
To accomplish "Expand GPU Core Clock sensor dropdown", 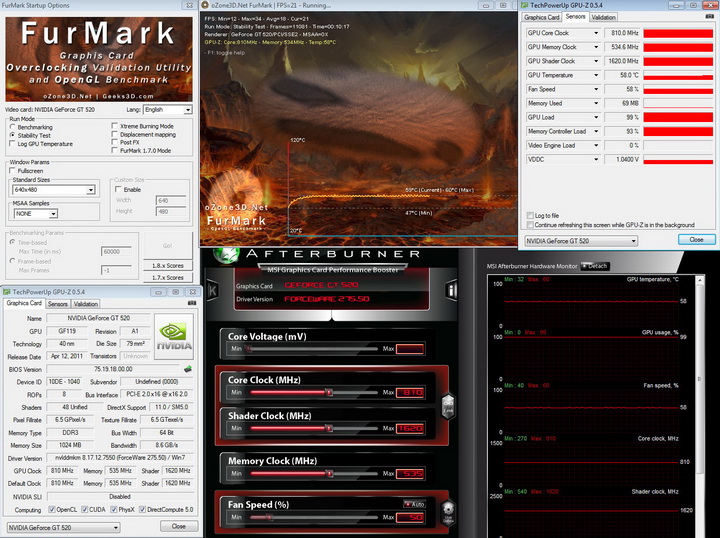I will [x=596, y=33].
